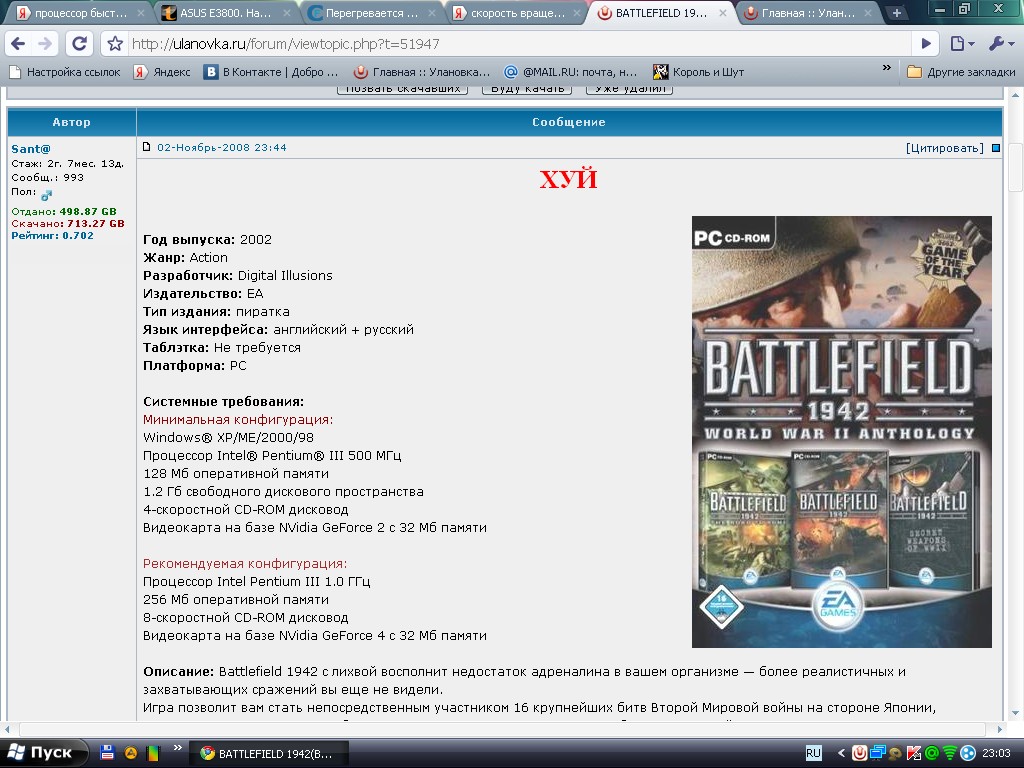Click the small post icon before the date
Viewport: 1024px width, 768px height.
(147, 147)
